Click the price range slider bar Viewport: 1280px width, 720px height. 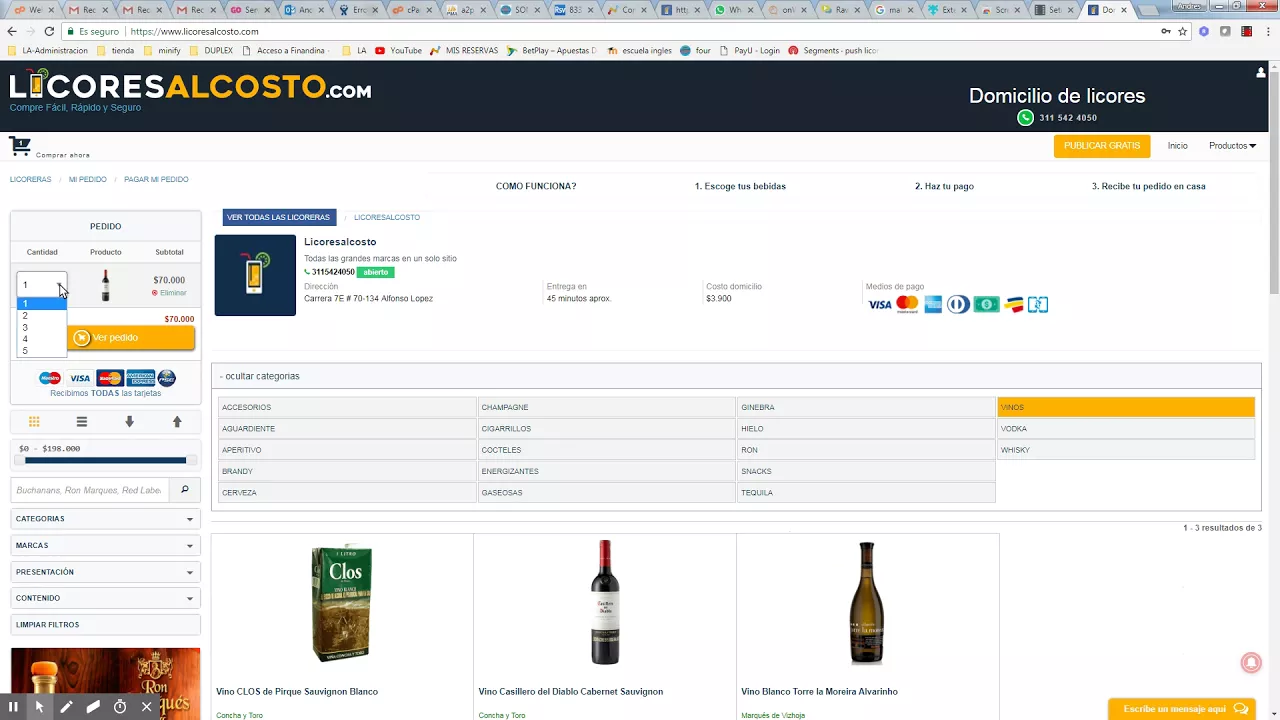105,461
